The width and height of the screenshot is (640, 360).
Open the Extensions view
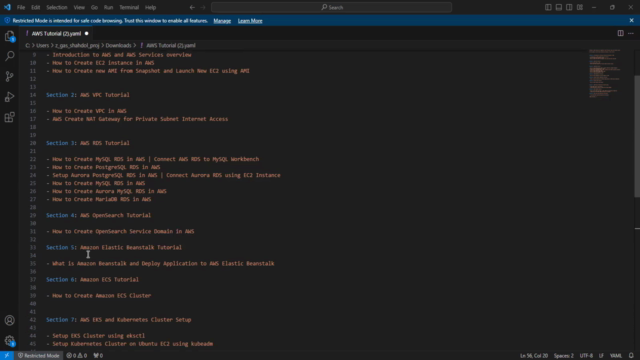pos(9,117)
